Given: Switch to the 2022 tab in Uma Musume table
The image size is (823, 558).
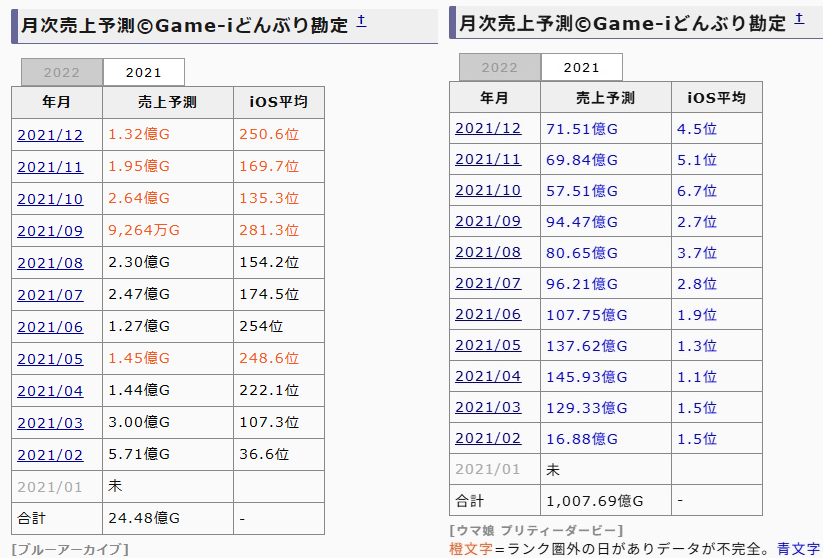Looking at the screenshot, I should (499, 67).
